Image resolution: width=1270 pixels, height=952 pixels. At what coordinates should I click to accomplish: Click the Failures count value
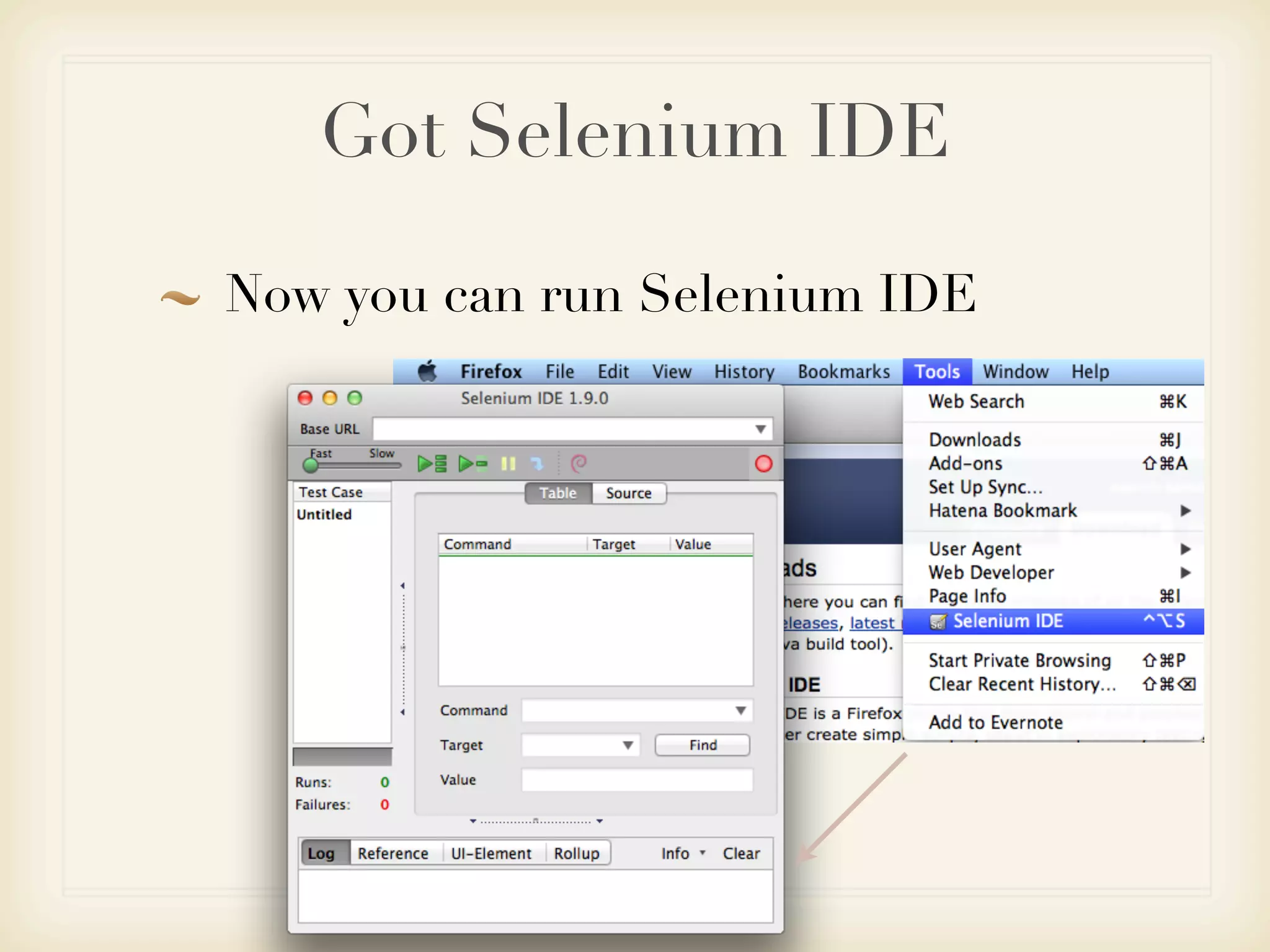tap(384, 804)
